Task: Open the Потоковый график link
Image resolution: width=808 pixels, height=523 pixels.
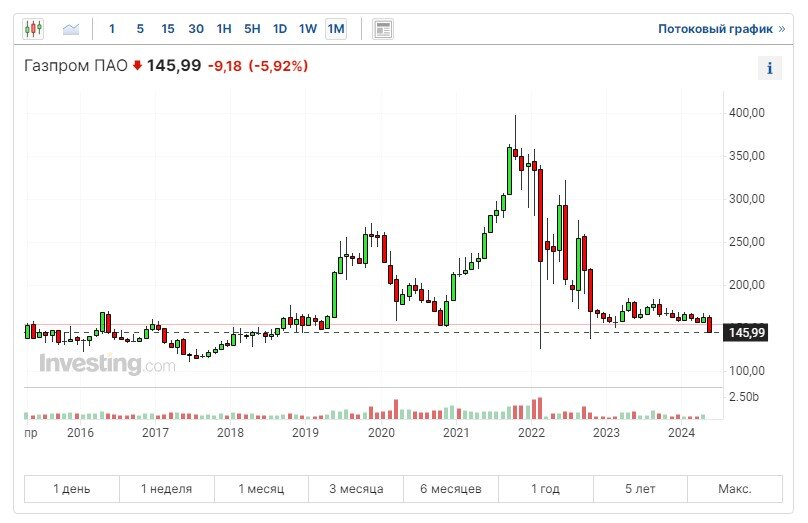Action: coord(721,29)
